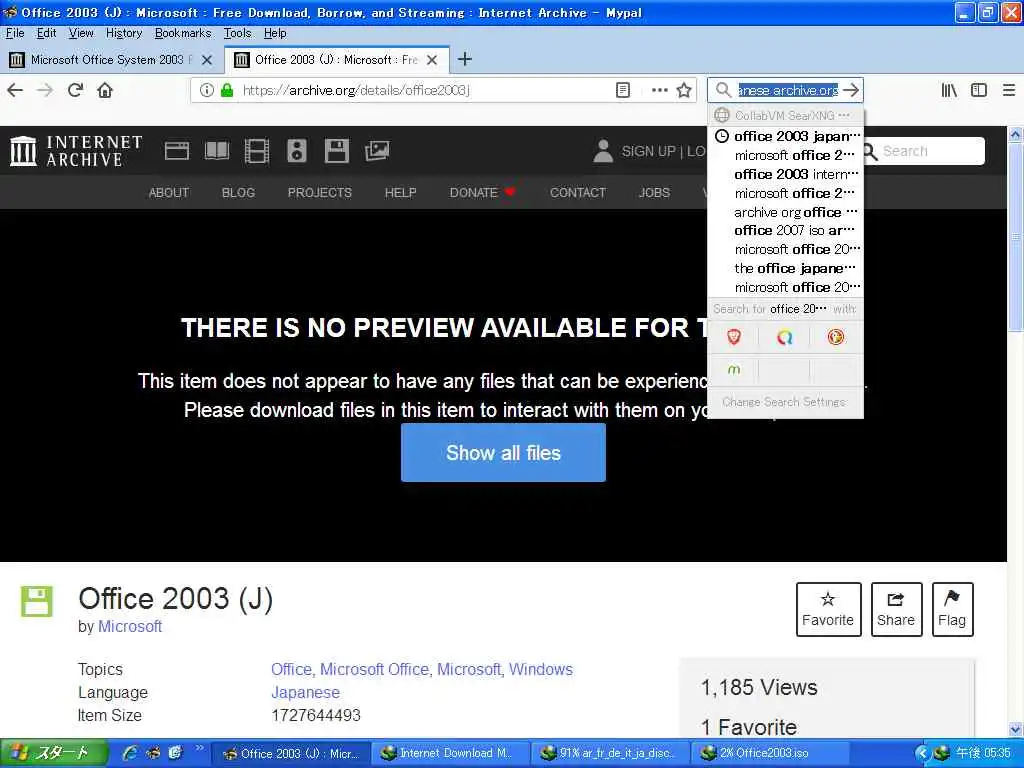This screenshot has height=768, width=1024.
Task: Choose the 'archive org office' suggestion
Action: click(786, 212)
